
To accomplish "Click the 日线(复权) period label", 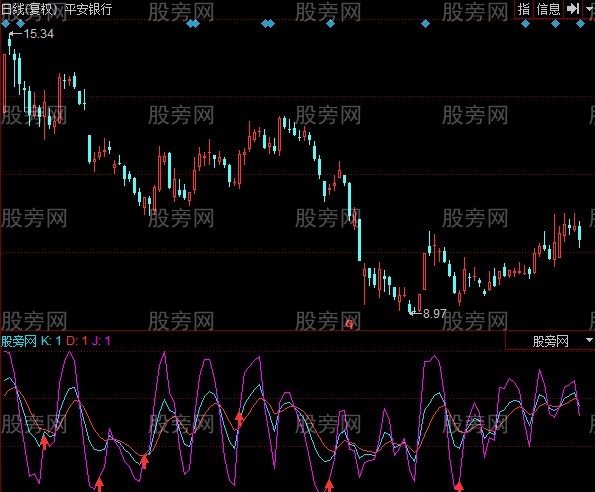I will (x=29, y=9).
